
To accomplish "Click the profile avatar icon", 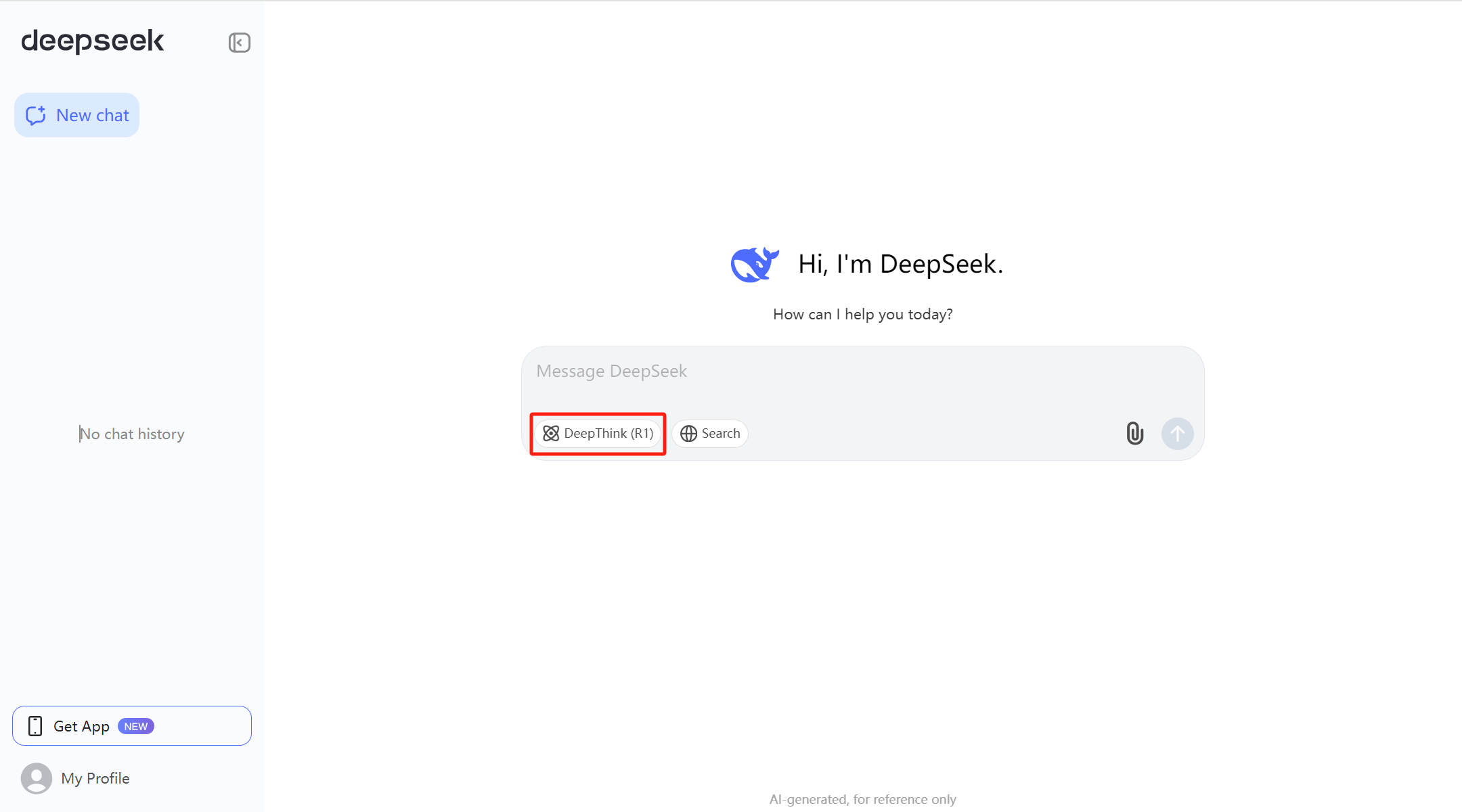I will 37,778.
